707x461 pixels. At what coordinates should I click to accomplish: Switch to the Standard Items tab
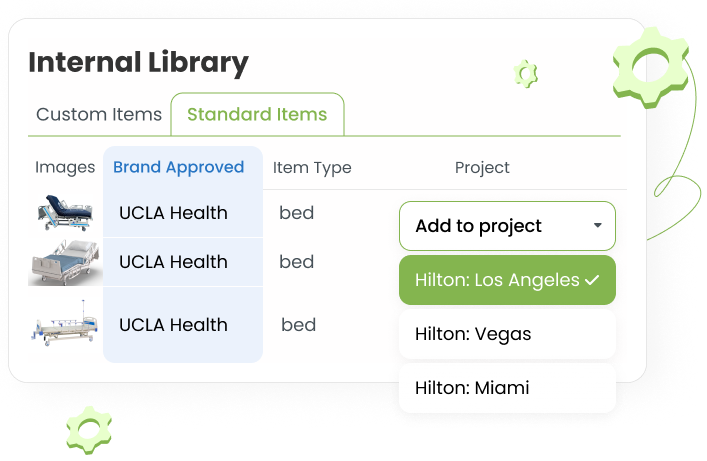(x=257, y=115)
